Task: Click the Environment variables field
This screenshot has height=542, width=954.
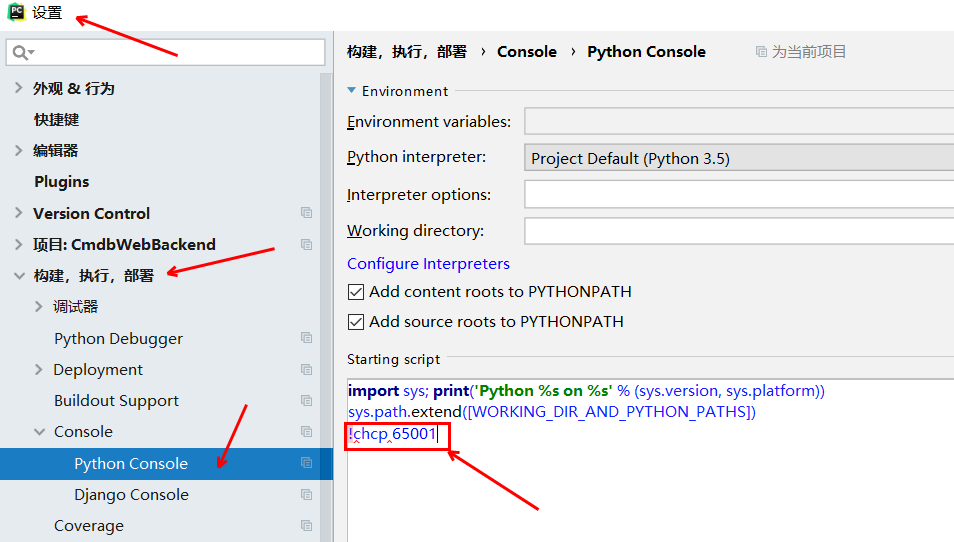Action: (x=739, y=121)
